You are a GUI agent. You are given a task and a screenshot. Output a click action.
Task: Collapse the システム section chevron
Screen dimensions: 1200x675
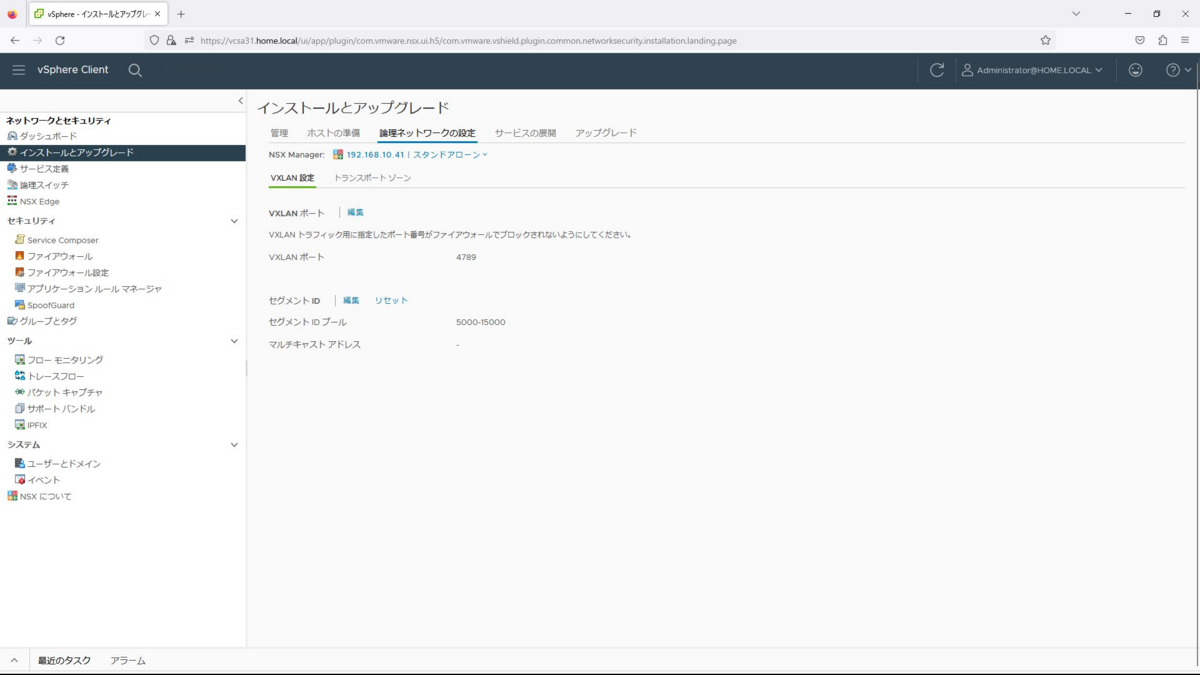tap(234, 445)
